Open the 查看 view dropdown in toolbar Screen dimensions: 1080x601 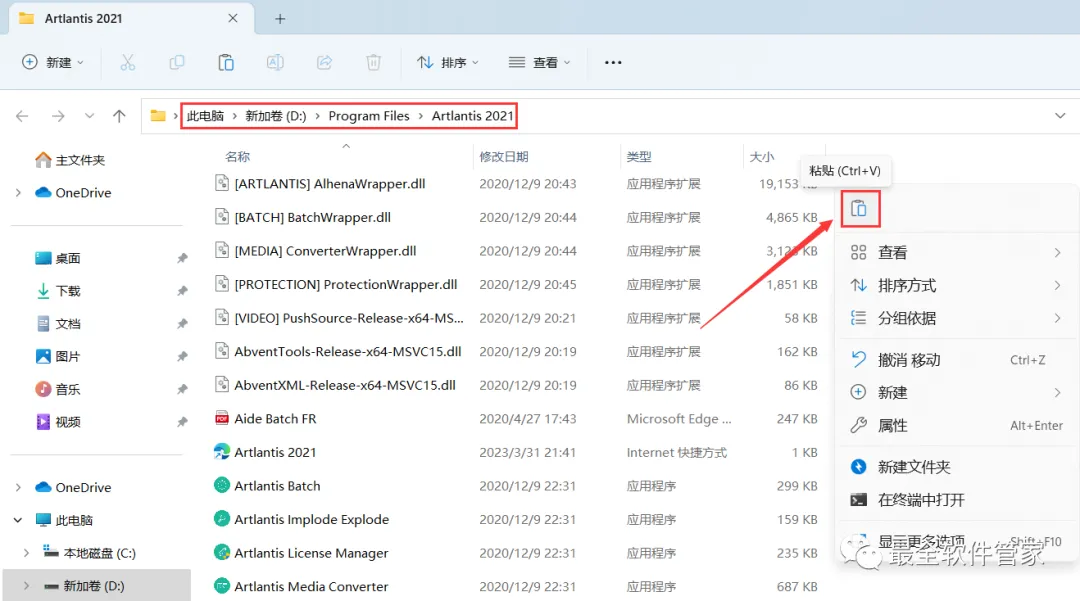(539, 63)
